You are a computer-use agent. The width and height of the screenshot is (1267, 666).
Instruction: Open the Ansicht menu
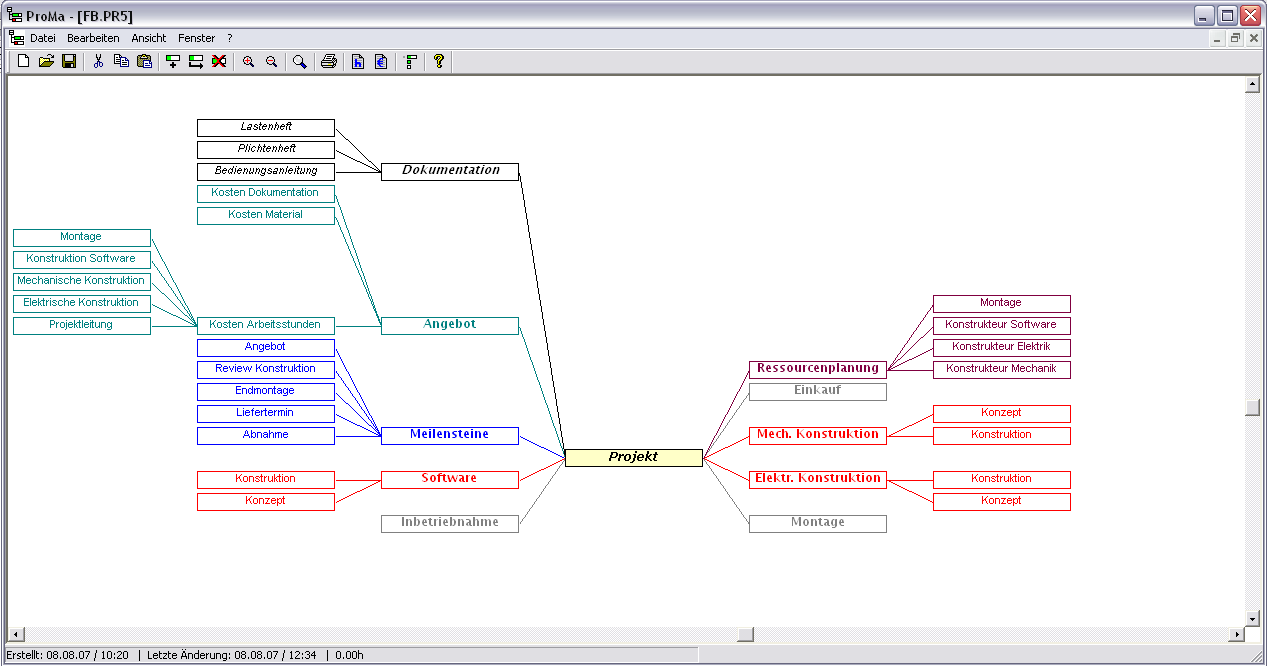pos(149,38)
